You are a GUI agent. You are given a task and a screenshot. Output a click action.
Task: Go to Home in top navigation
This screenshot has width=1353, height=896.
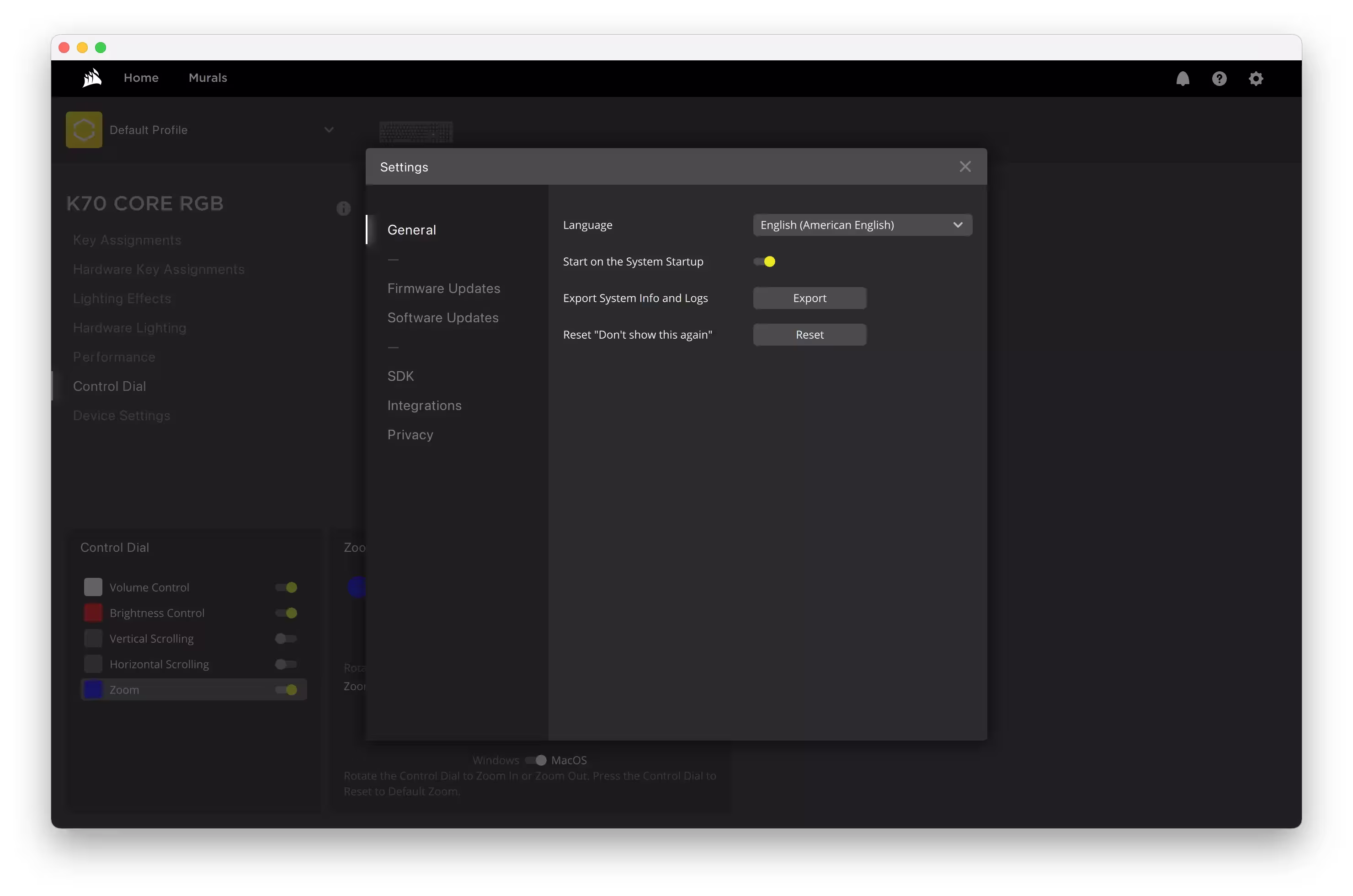click(141, 78)
